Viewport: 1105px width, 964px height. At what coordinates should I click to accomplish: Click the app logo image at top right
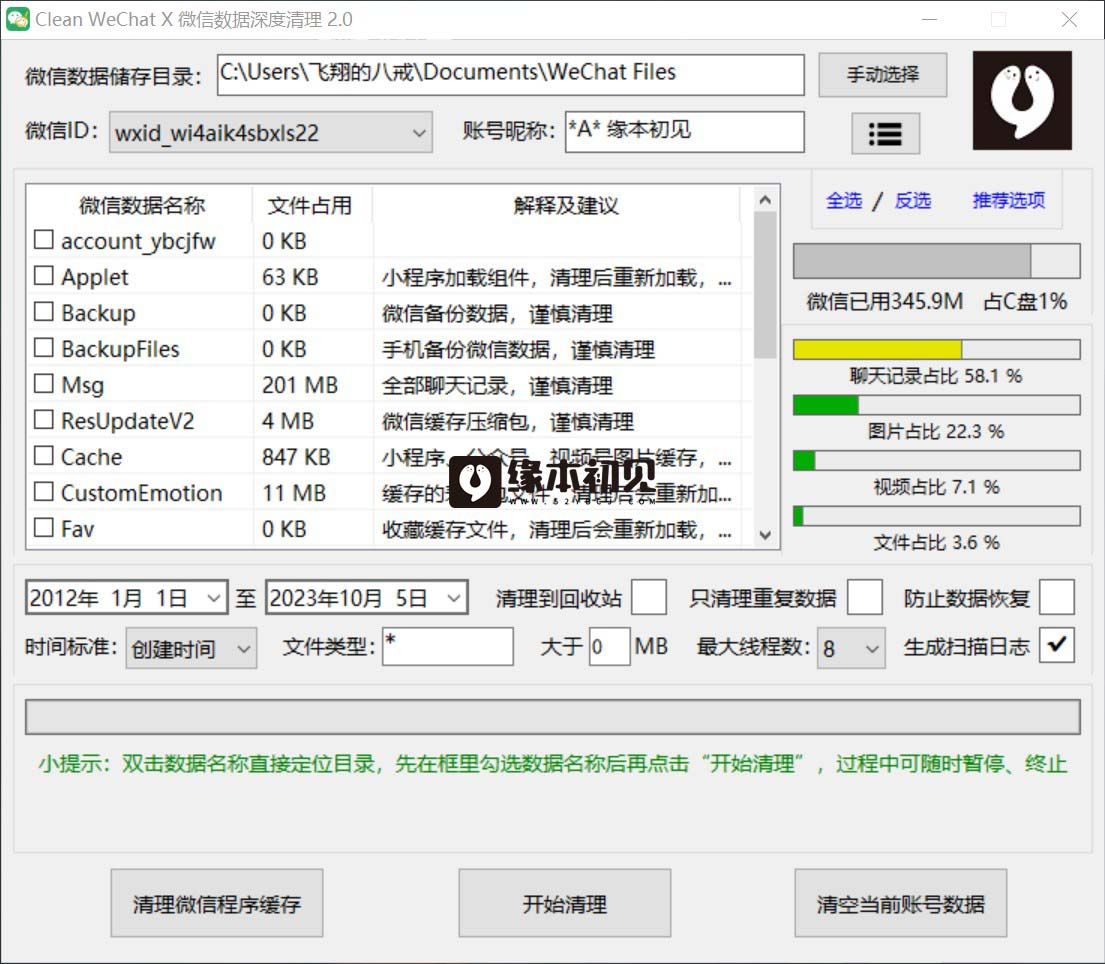click(x=1022, y=100)
